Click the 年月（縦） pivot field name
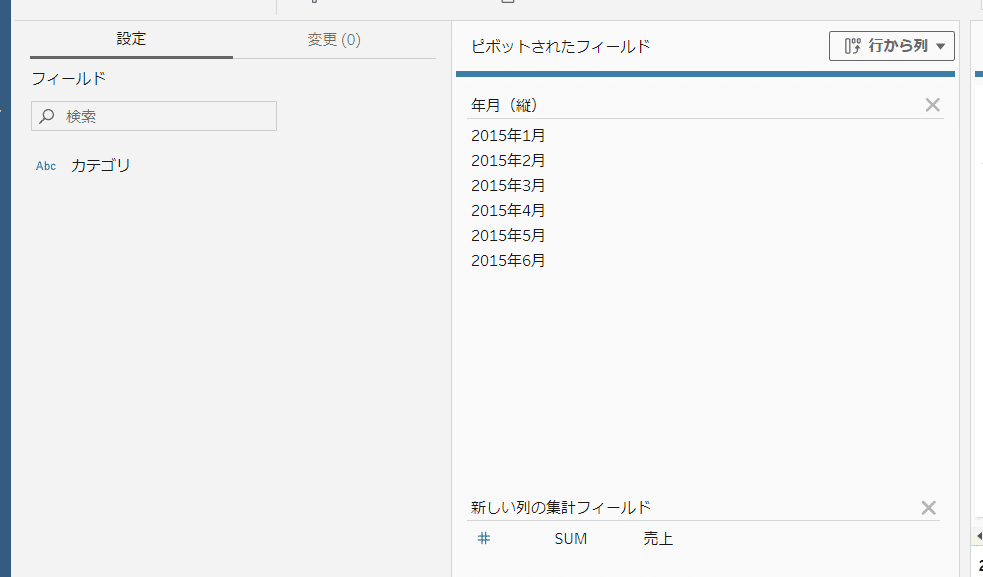This screenshot has width=983, height=577. [x=505, y=105]
